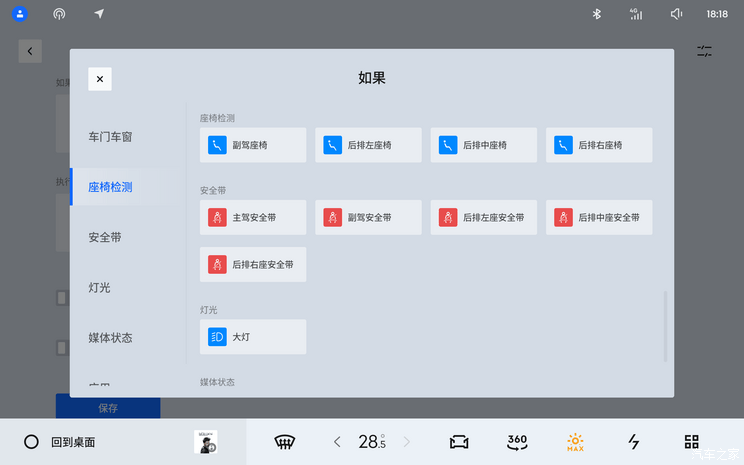Image resolution: width=744 pixels, height=465 pixels.
Task: Open the app grid menu icon
Action: click(x=691, y=442)
